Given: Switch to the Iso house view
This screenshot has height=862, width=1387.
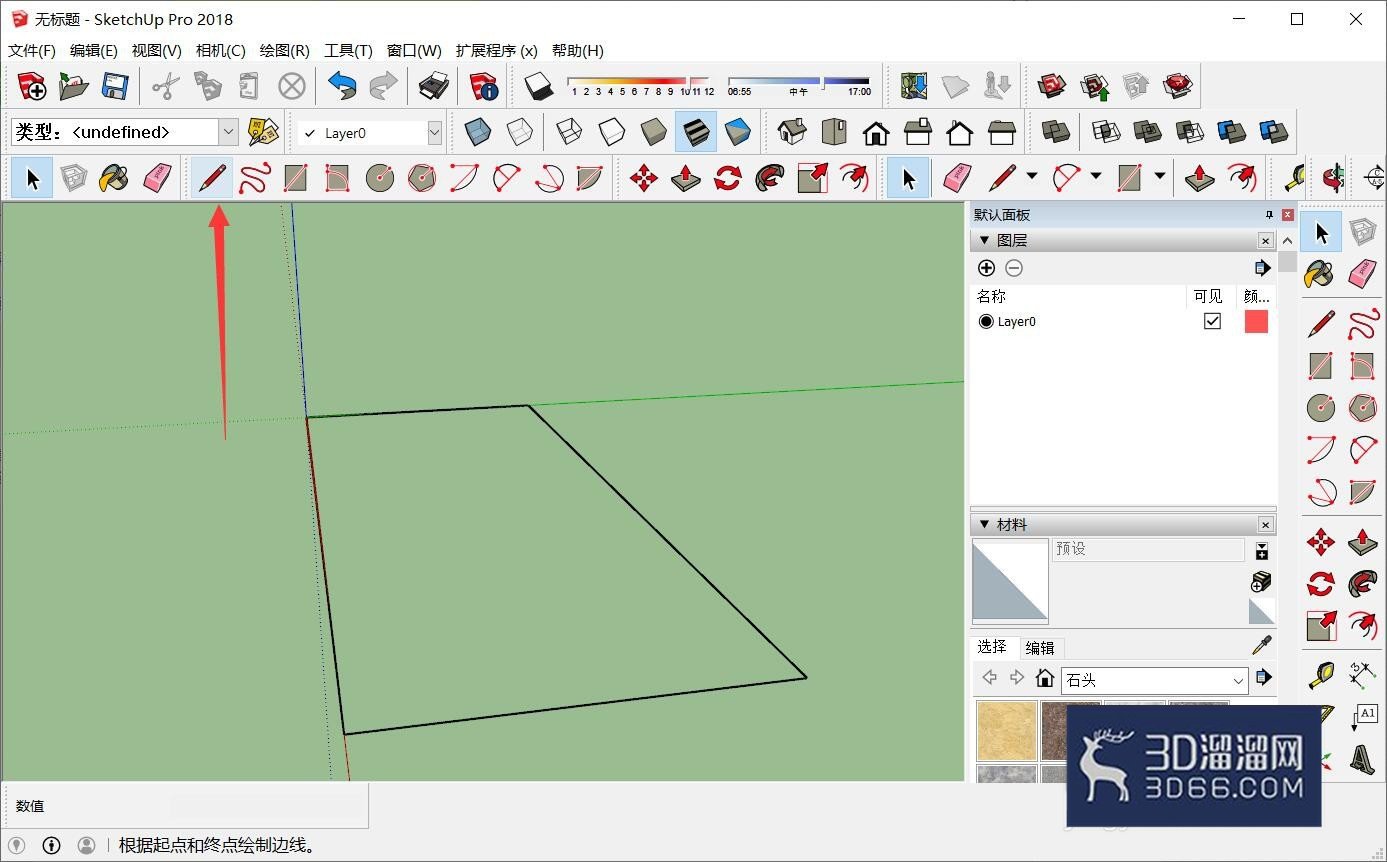Looking at the screenshot, I should (791, 132).
